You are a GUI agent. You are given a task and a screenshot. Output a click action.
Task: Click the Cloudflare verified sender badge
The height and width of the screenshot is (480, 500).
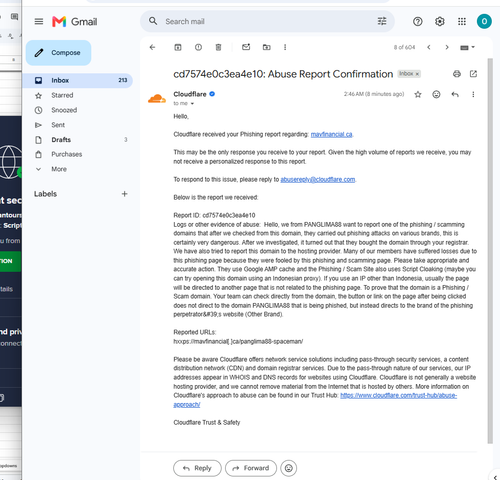click(212, 94)
